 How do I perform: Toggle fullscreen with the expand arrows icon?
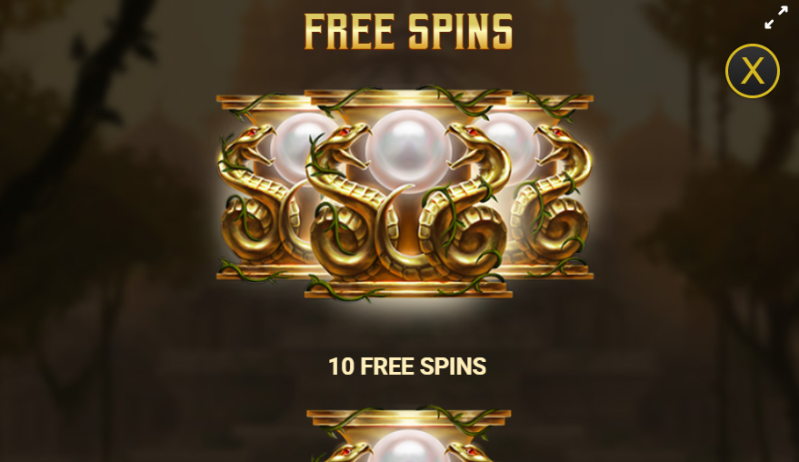coord(776,17)
